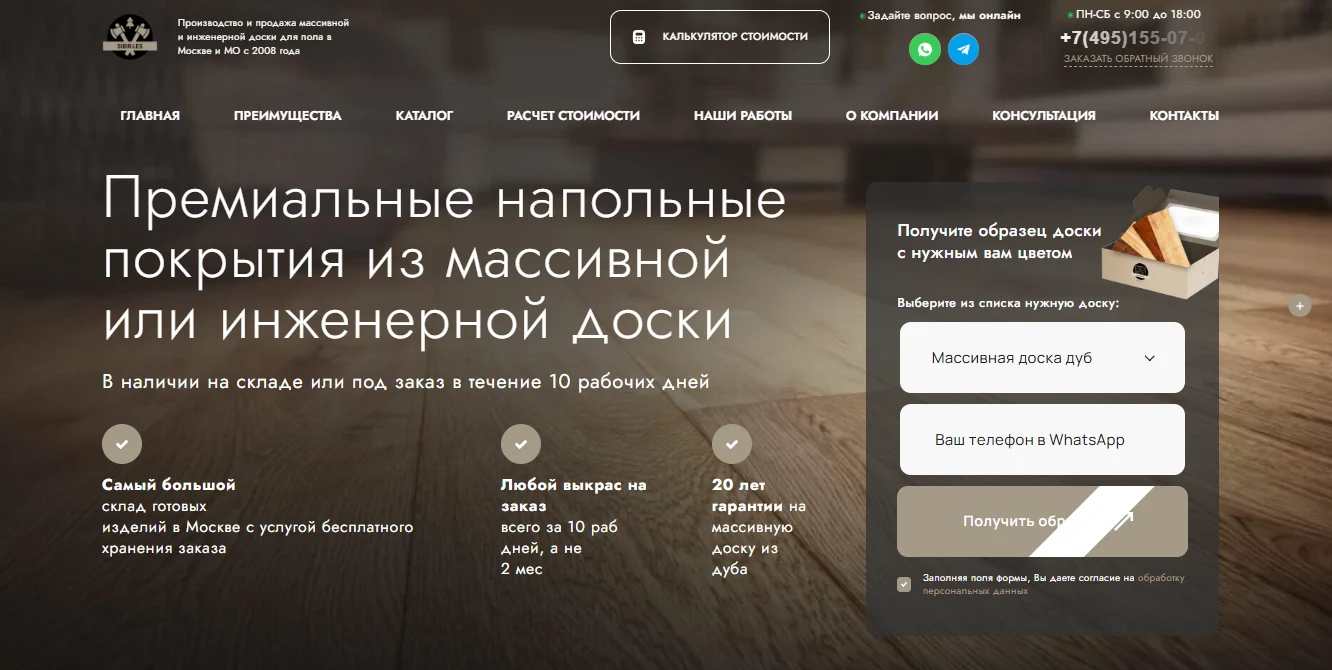Screen dimensions: 1332x670
Task: Toggle the personal data consent checkbox
Action: click(904, 584)
